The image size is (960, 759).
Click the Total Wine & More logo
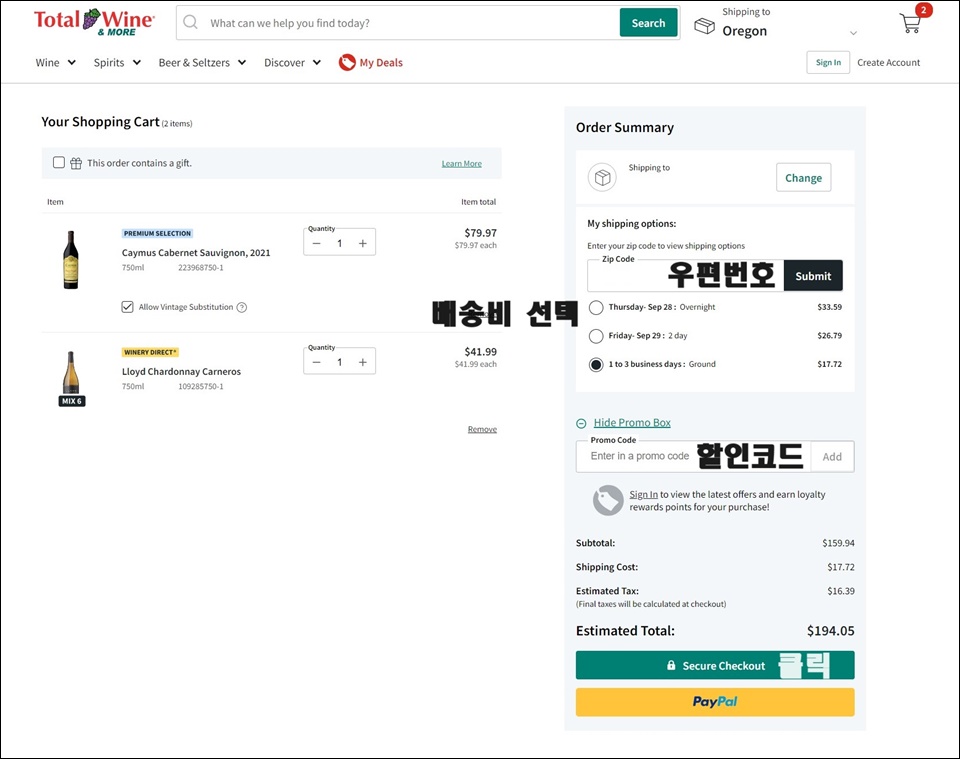pos(94,22)
